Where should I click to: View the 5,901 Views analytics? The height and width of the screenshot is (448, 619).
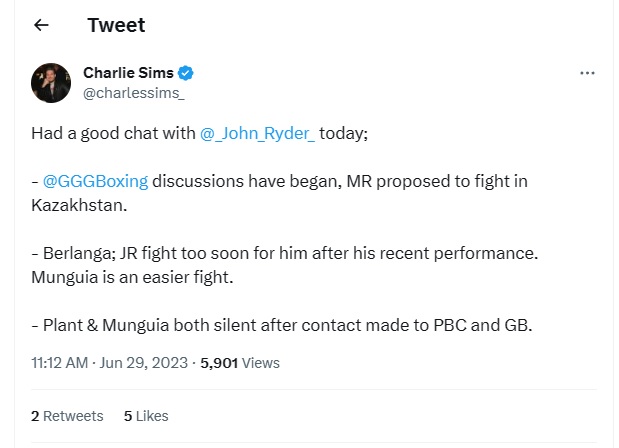(x=240, y=363)
